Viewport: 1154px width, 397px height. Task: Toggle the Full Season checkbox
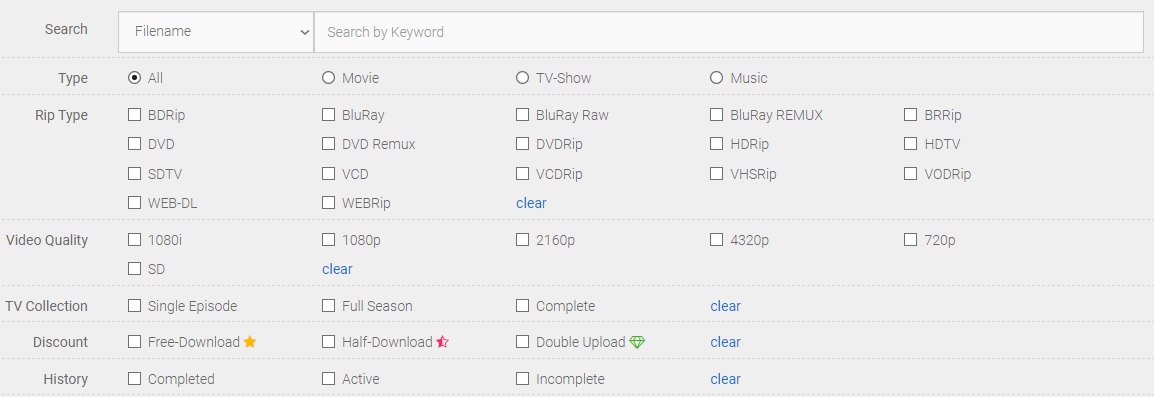tap(328, 306)
